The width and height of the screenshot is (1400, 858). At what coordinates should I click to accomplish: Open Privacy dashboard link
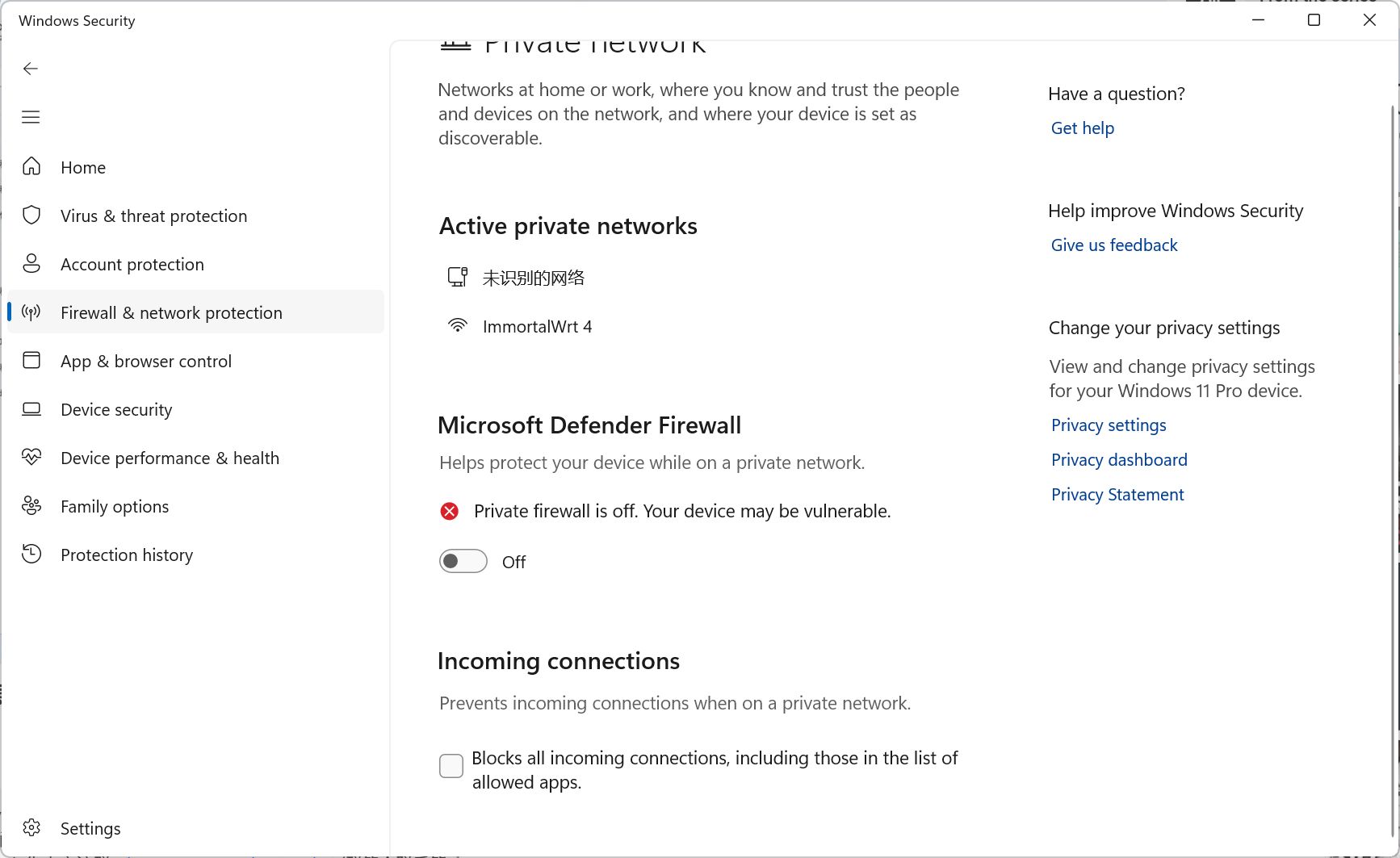coord(1119,460)
